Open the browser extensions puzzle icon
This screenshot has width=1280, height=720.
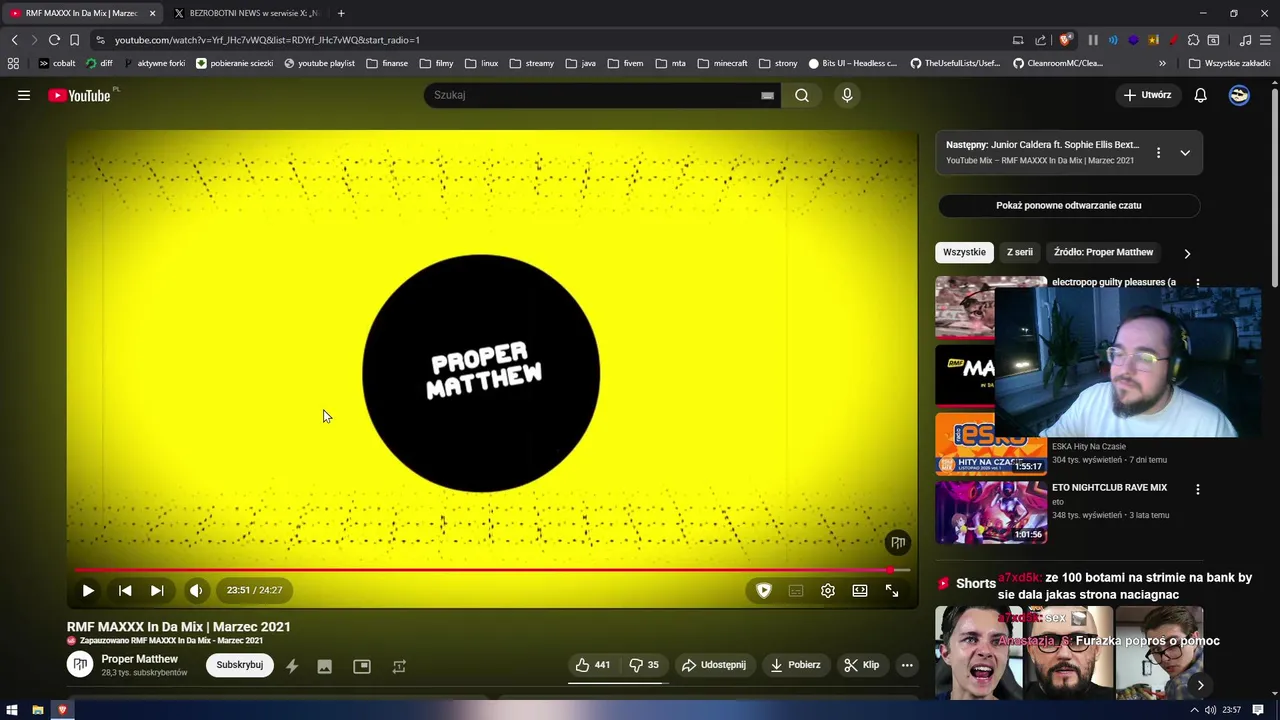point(1193,40)
